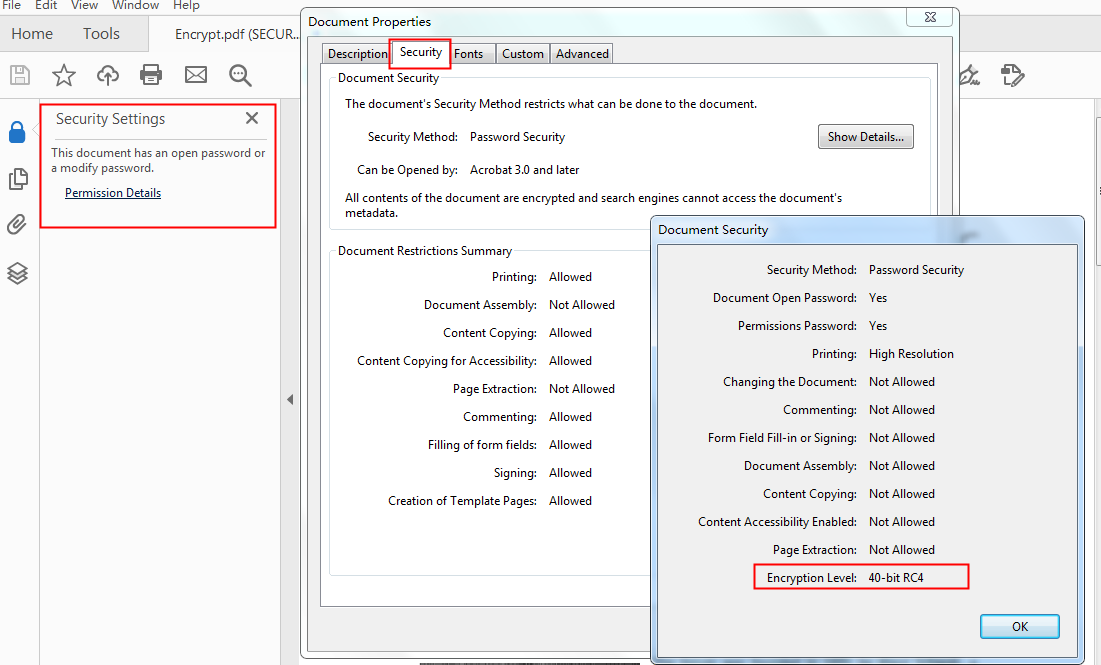The height and width of the screenshot is (665, 1101).
Task: Click the Save disk icon in toolbar
Action: coord(20,75)
